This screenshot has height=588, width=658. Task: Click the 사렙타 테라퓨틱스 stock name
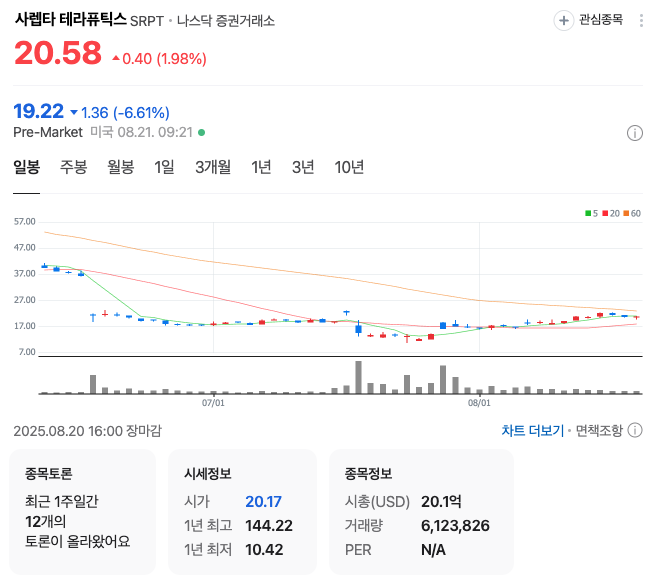70,19
